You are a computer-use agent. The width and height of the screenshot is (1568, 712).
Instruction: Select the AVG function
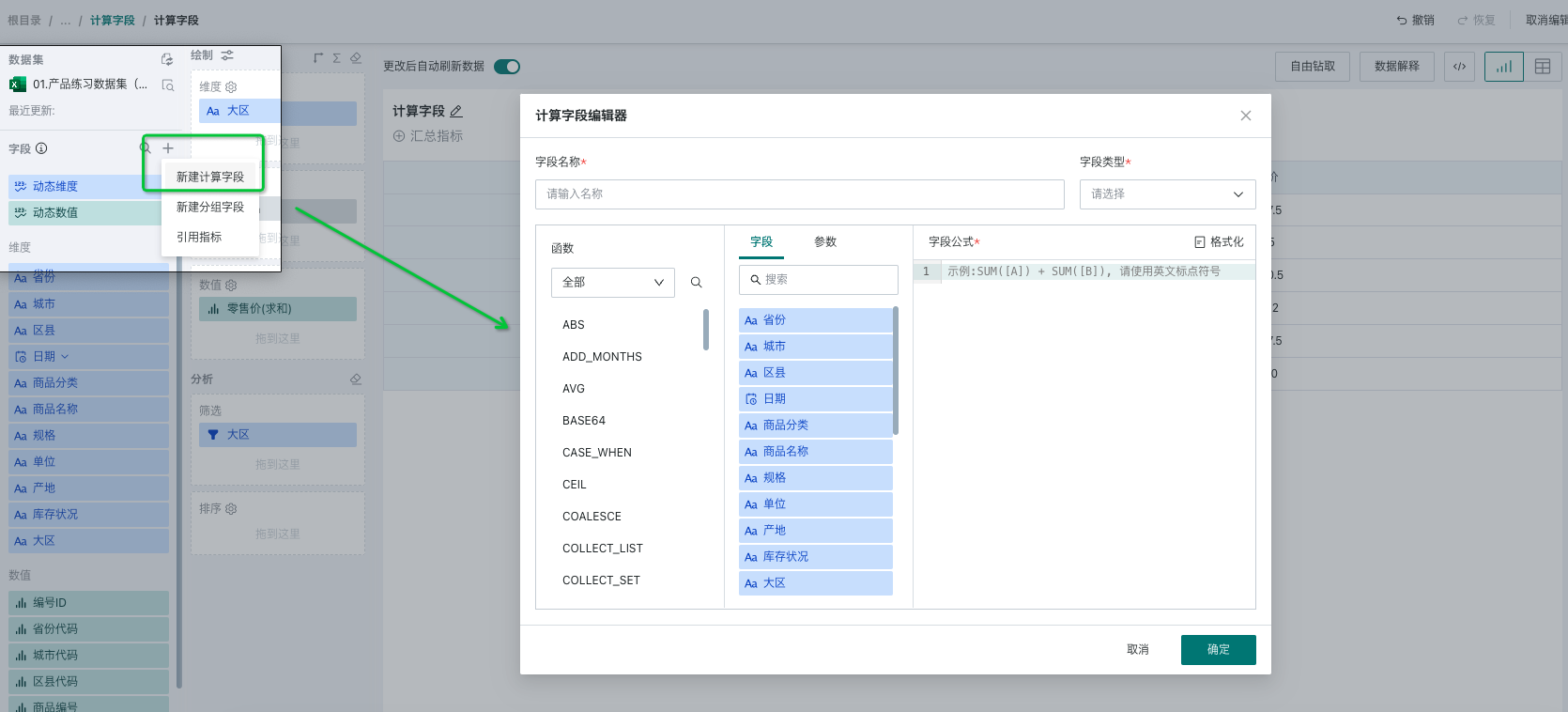574,389
